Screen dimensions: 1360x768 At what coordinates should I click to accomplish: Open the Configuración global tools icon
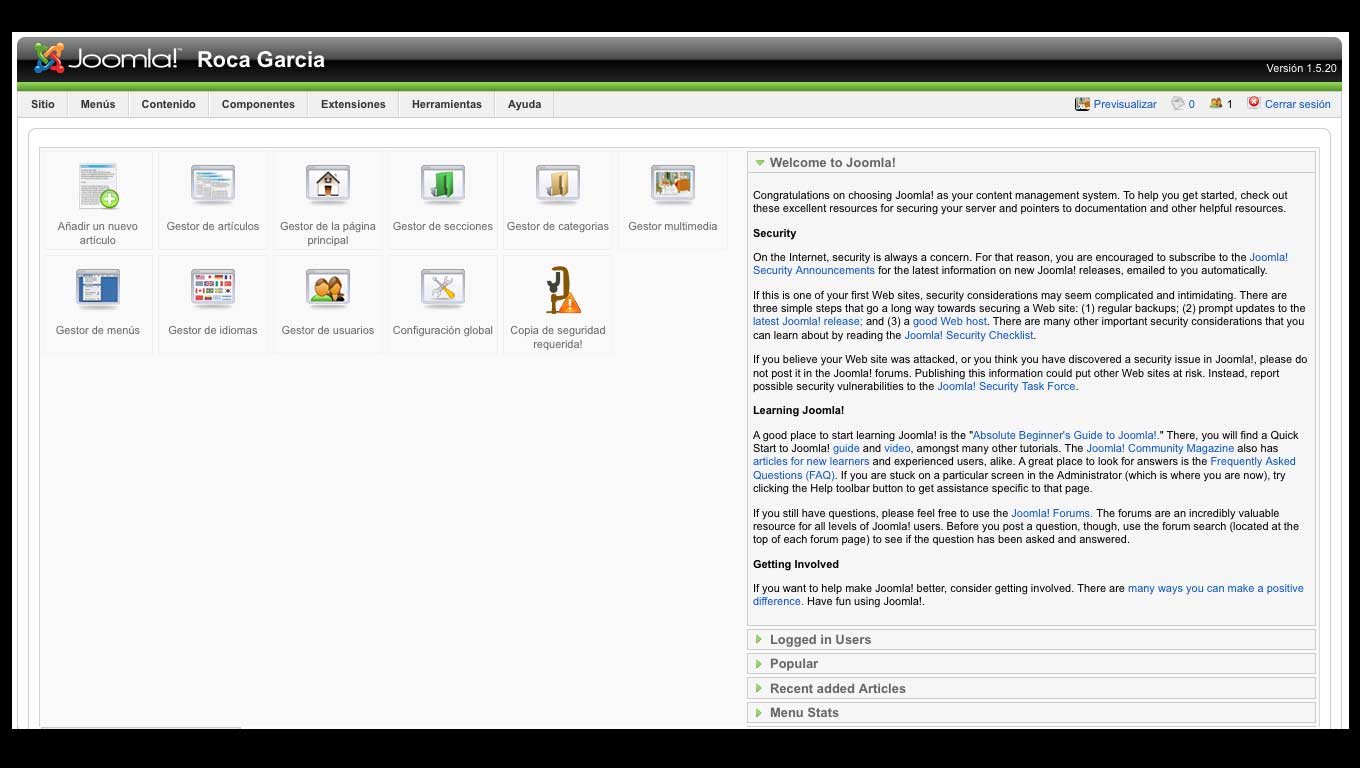443,290
